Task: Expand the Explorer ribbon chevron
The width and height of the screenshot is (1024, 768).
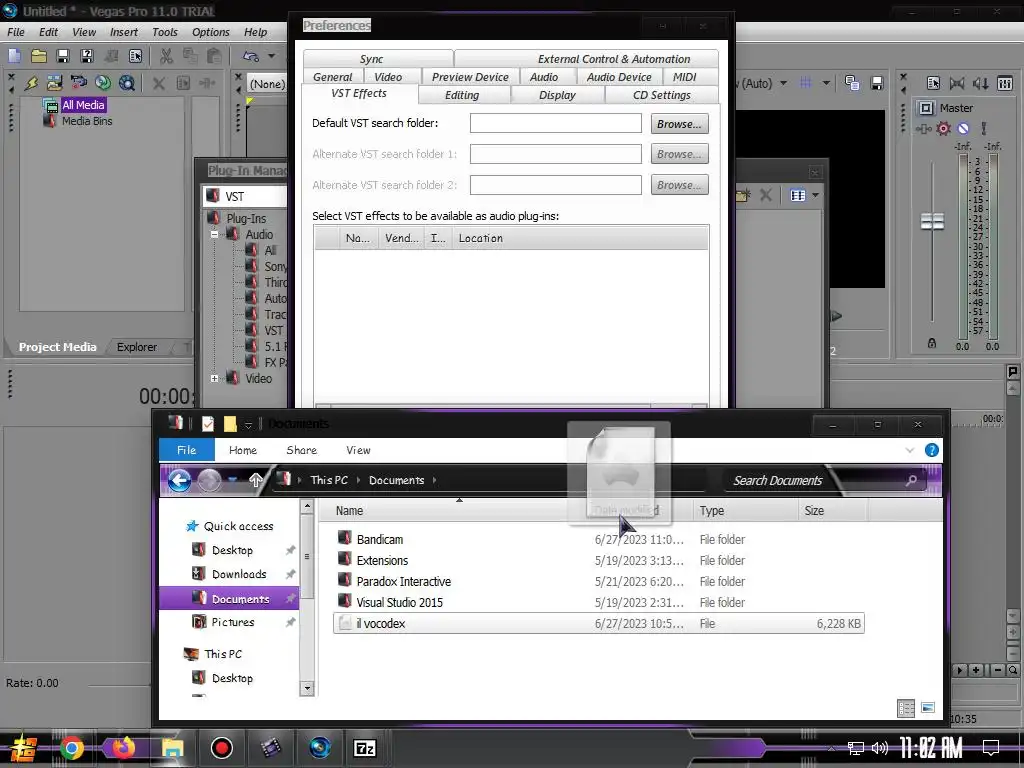Action: point(910,450)
